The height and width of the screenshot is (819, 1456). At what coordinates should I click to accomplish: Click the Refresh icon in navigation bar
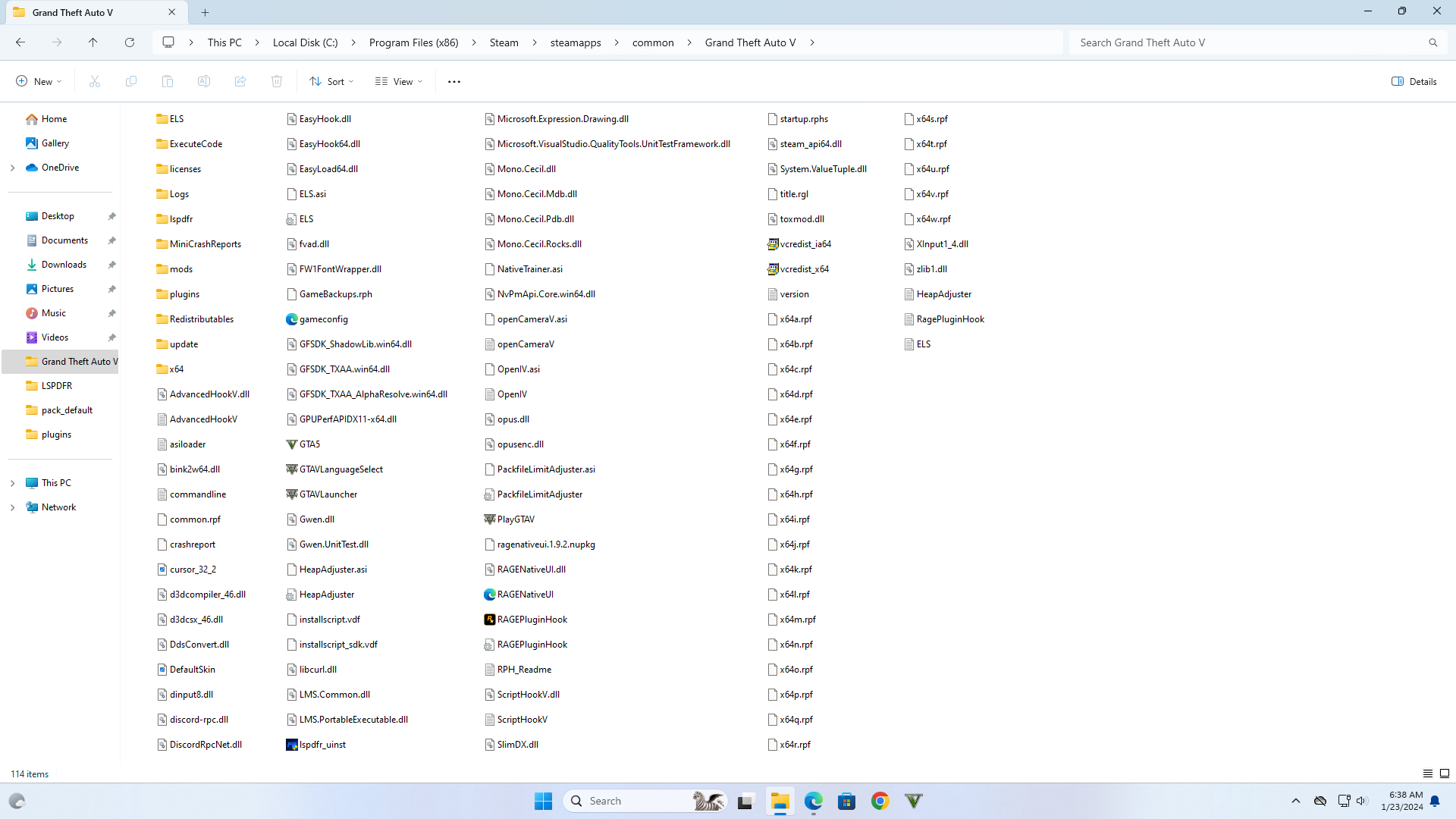130,42
